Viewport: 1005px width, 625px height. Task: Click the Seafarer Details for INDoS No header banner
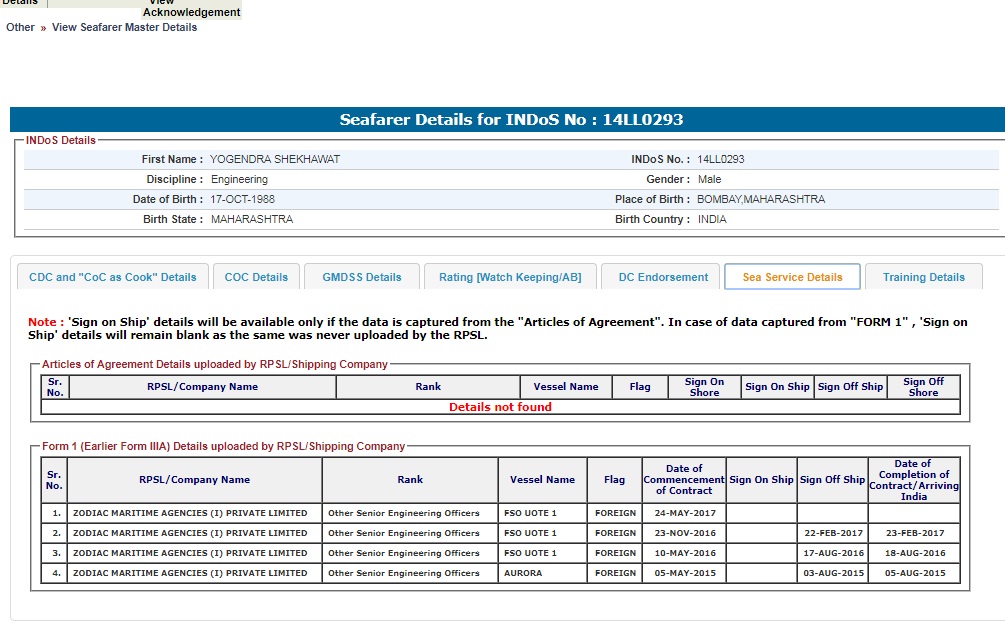click(x=511, y=120)
